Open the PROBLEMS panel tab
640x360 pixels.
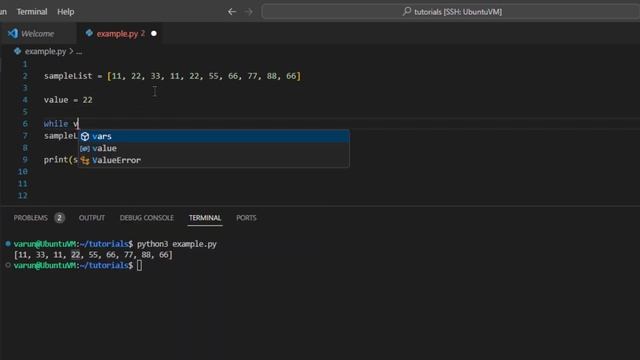(31, 218)
